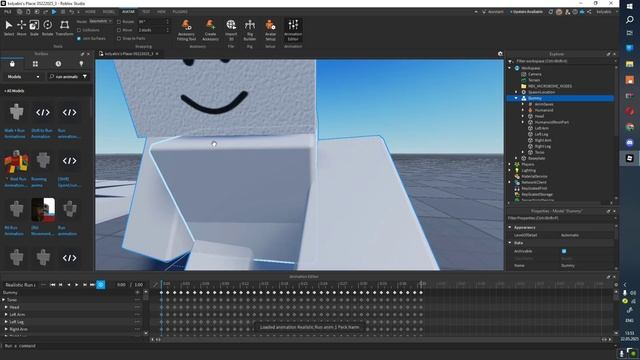Expand the Left Arm animation track

coord(6,315)
